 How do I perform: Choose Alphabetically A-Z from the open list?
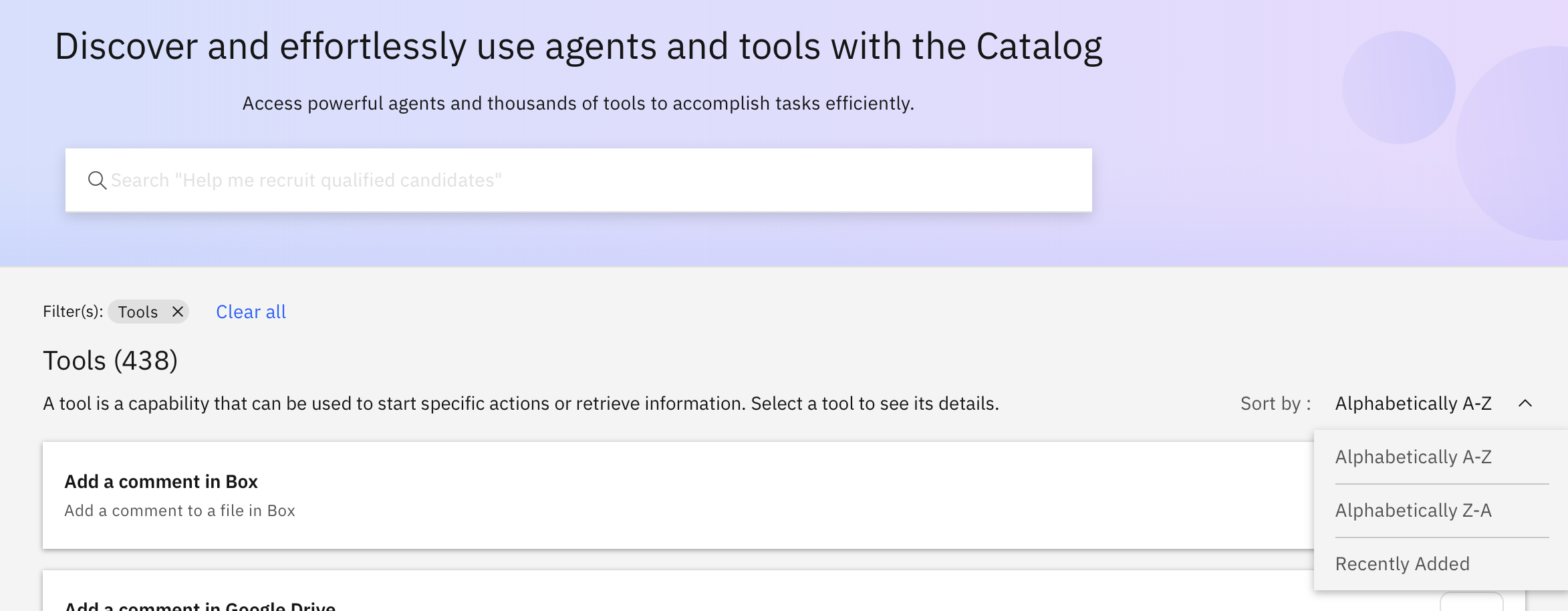coord(1413,457)
